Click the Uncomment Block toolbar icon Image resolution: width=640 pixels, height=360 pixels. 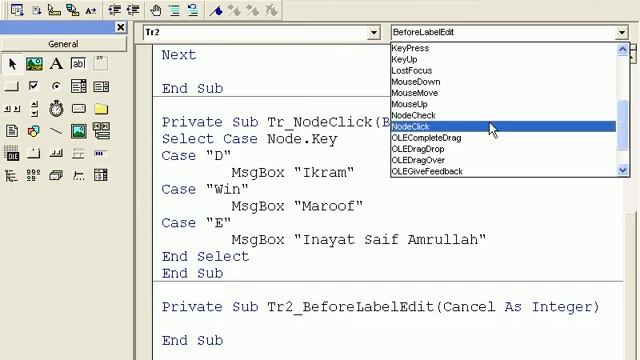click(193, 10)
